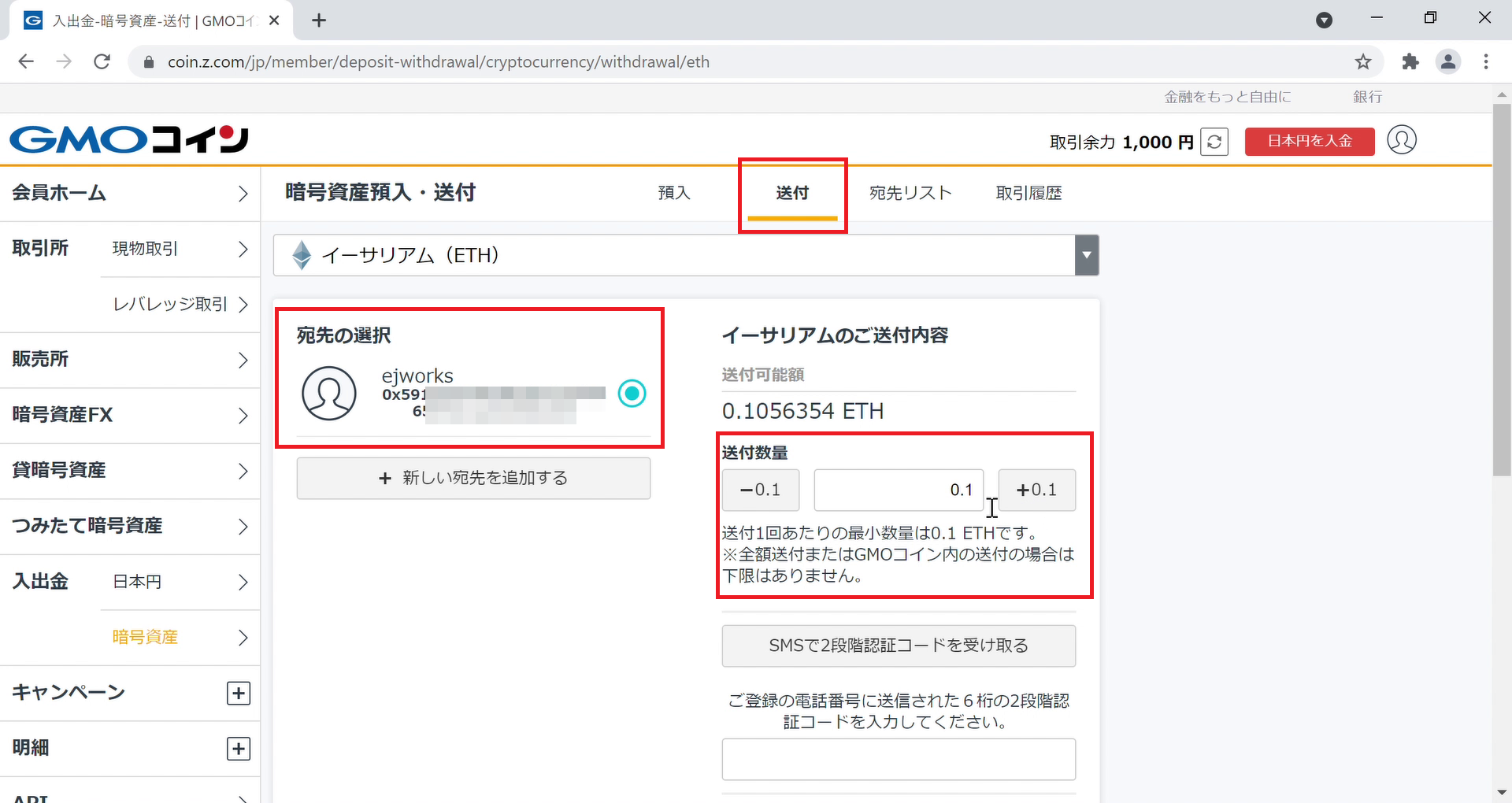Viewport: 1512px width, 803px height.
Task: Click the browser back arrow
Action: [26, 61]
